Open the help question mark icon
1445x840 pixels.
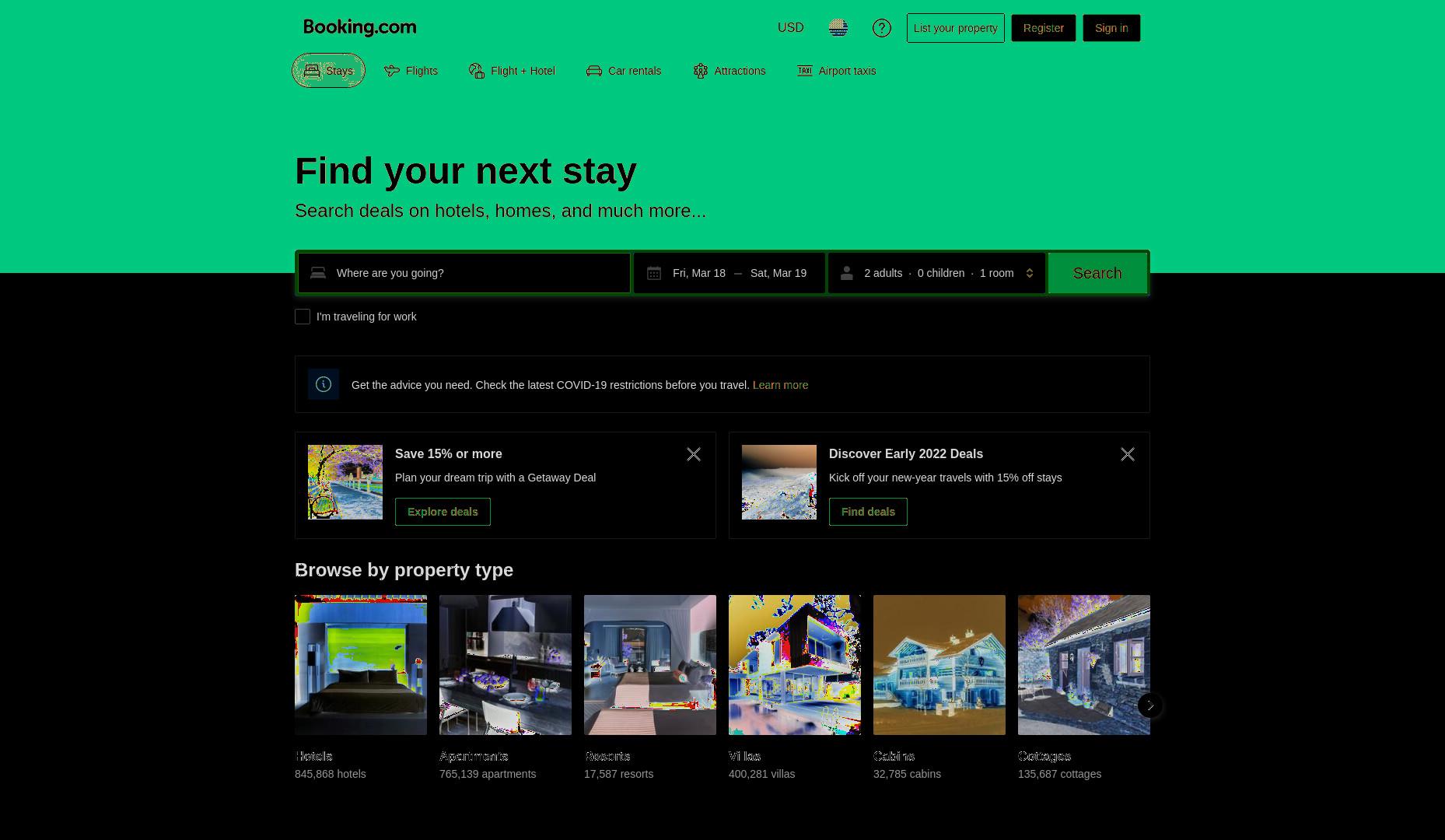coord(882,28)
